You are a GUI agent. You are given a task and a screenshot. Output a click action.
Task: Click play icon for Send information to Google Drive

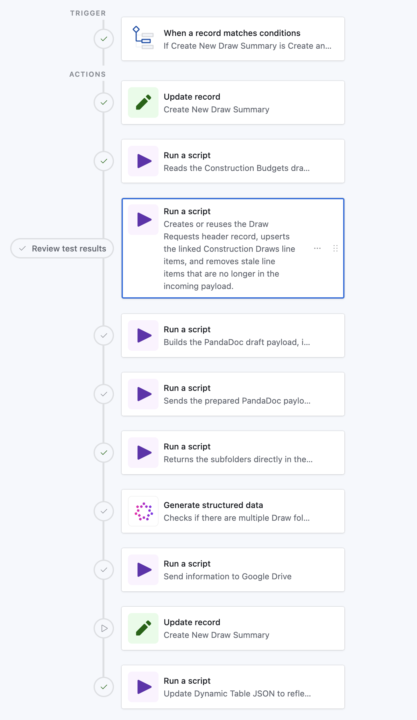(x=143, y=569)
